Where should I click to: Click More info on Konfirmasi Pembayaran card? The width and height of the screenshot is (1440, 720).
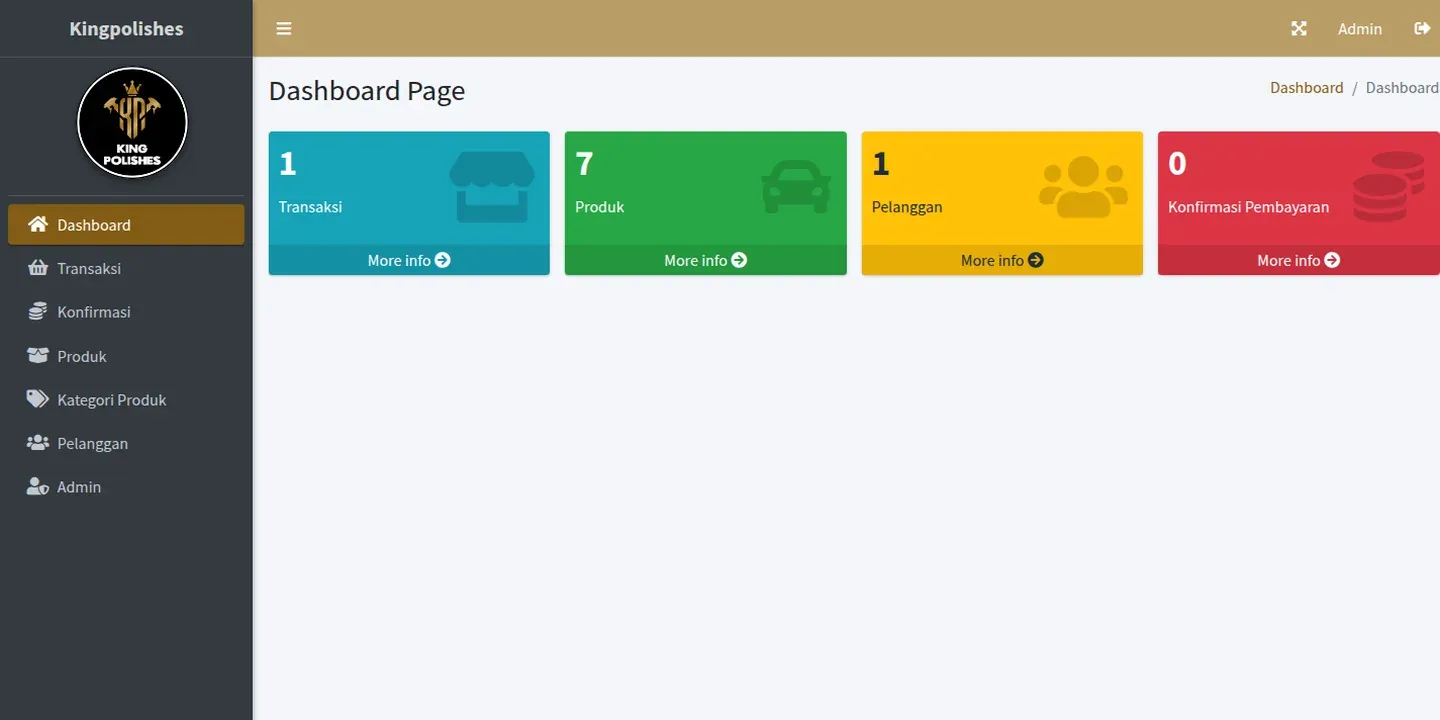click(1298, 260)
